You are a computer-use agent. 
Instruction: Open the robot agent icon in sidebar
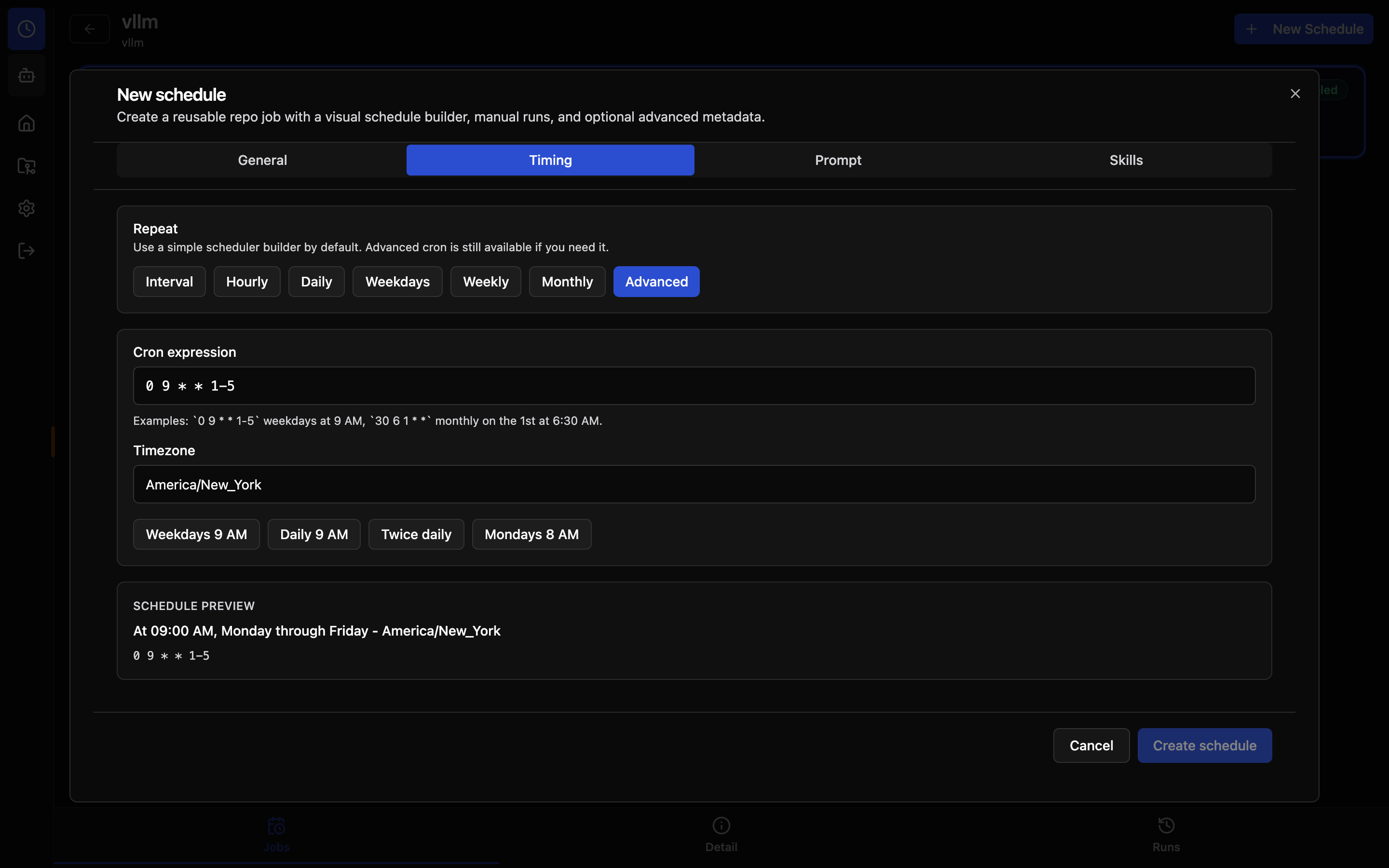(27, 75)
